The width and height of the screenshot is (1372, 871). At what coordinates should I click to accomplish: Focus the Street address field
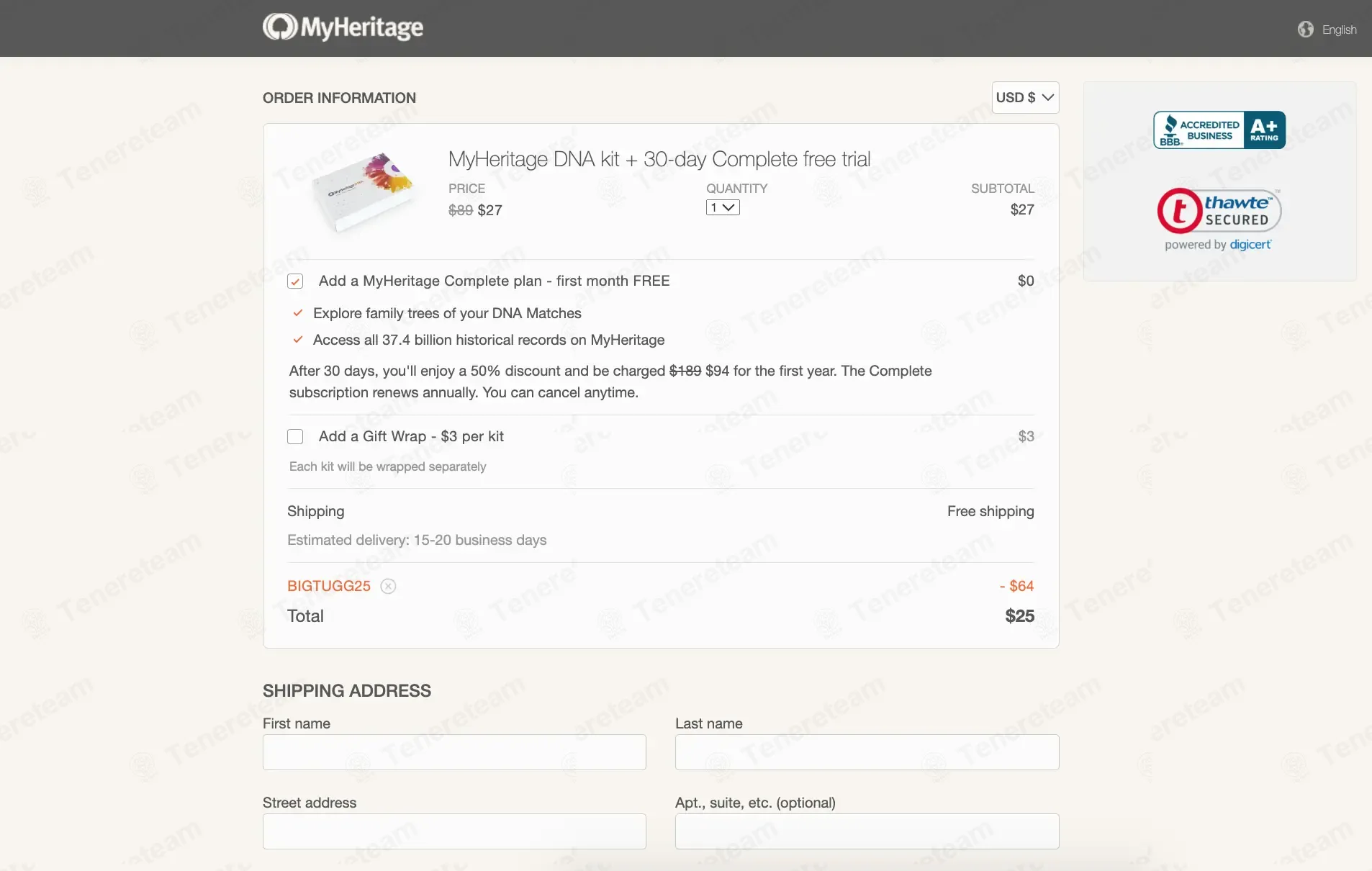click(x=454, y=831)
